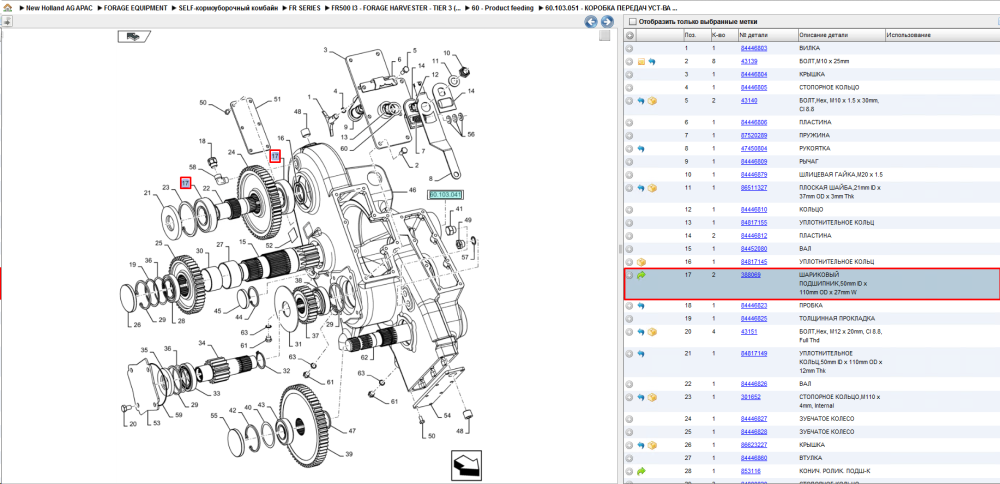Click the green arrow icon in row 28
Image resolution: width=1000 pixels, height=484 pixels.
(642, 471)
